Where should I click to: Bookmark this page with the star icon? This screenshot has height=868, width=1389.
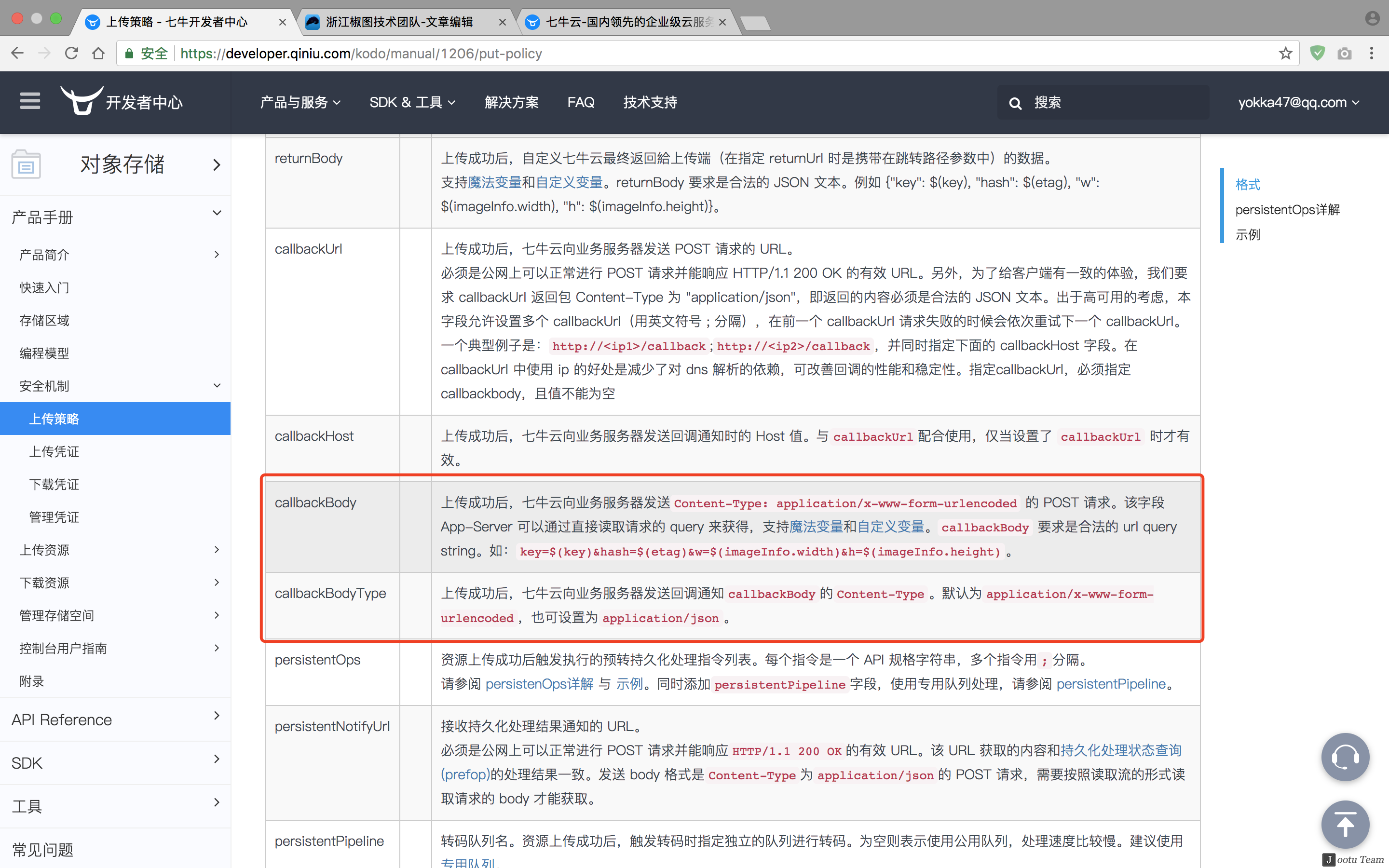coord(1285,54)
